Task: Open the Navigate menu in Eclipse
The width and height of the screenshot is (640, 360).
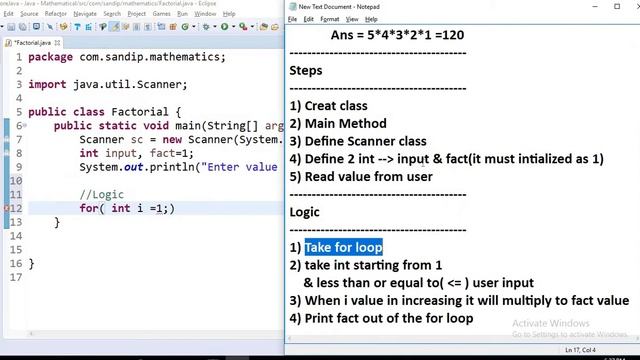Action: pos(85,14)
